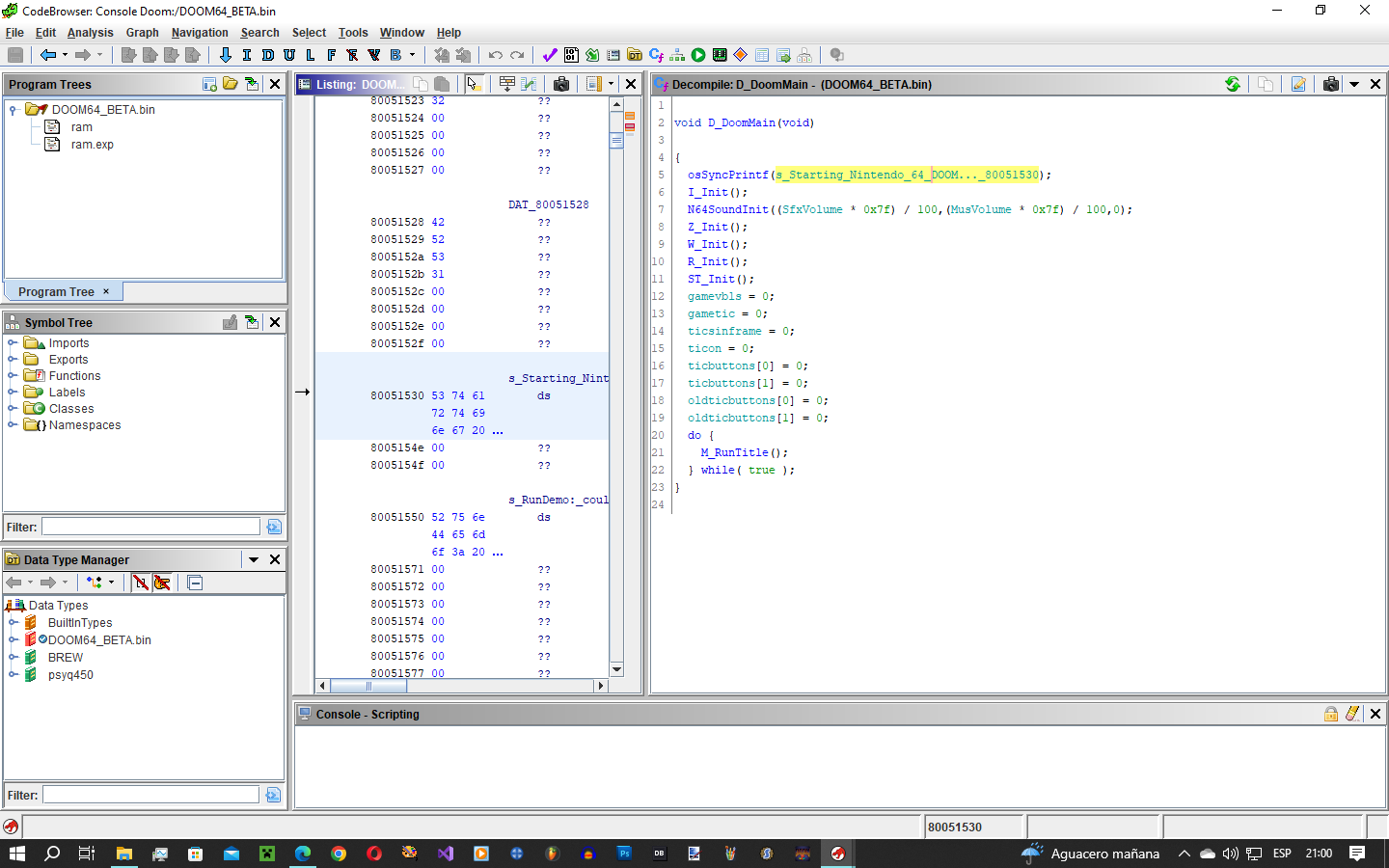
Task: Select the ram.exp node in Program Trees
Action: point(92,145)
